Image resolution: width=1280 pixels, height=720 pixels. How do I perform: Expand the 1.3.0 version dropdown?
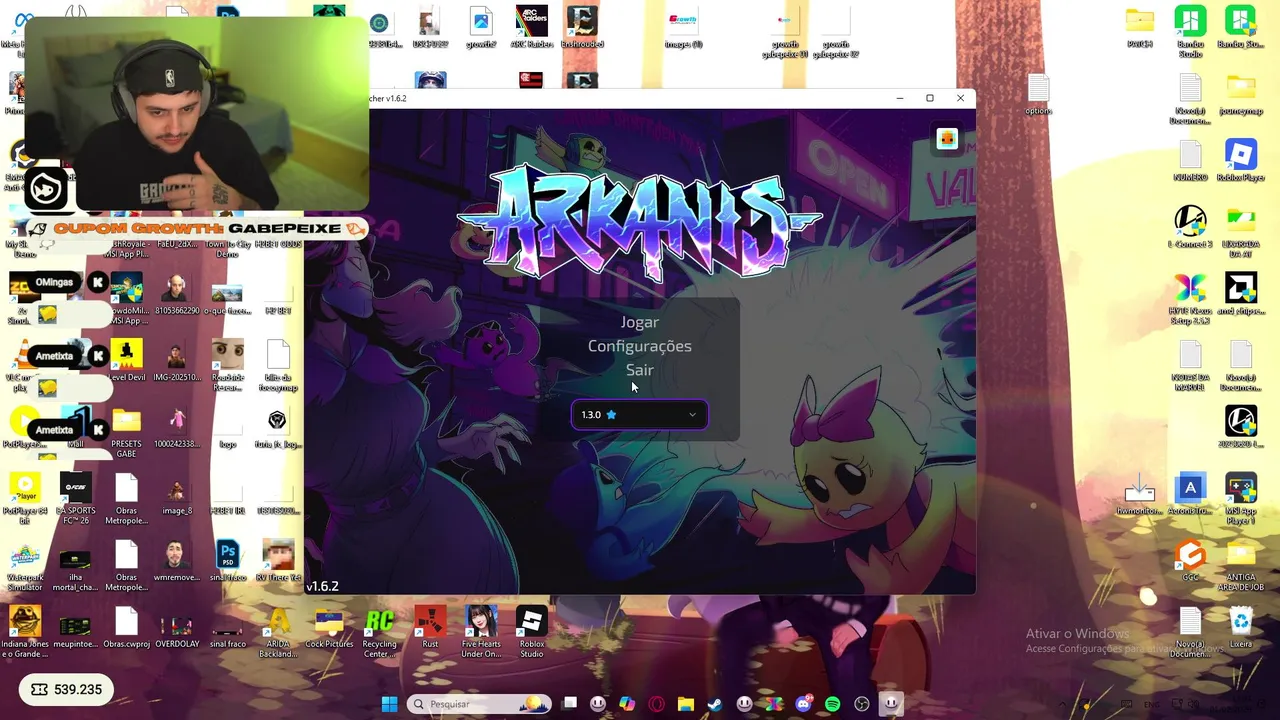(x=639, y=415)
